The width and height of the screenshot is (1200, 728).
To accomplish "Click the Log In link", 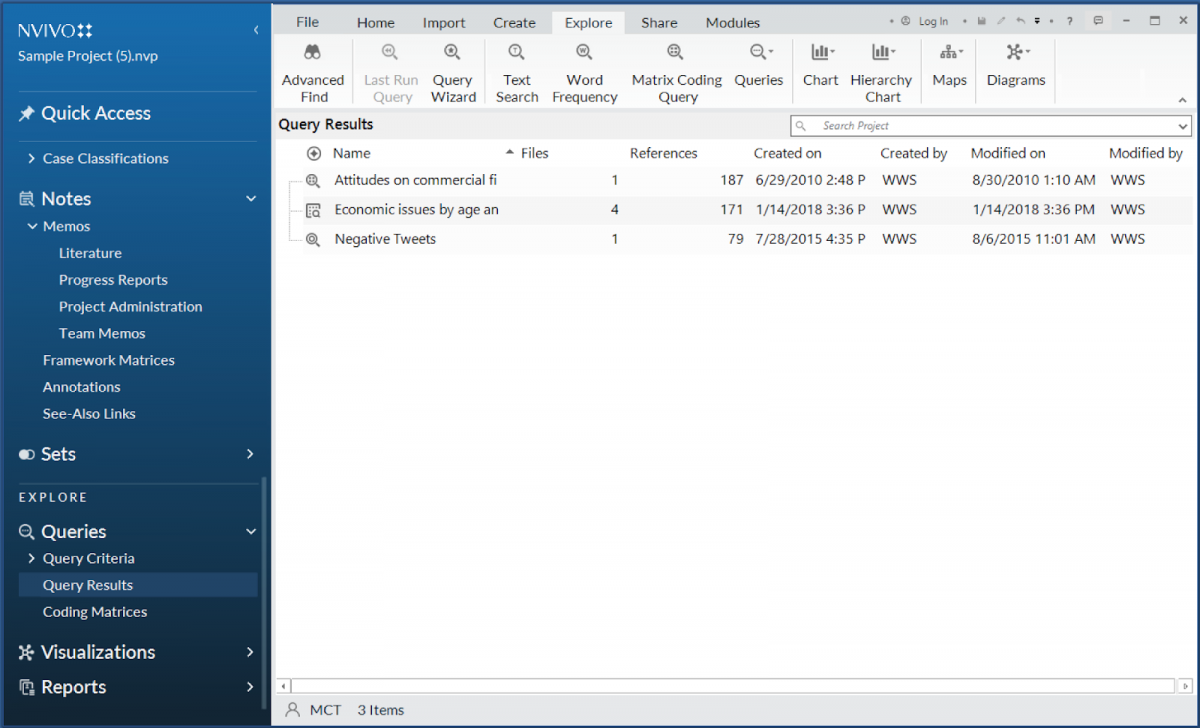I will click(x=933, y=19).
